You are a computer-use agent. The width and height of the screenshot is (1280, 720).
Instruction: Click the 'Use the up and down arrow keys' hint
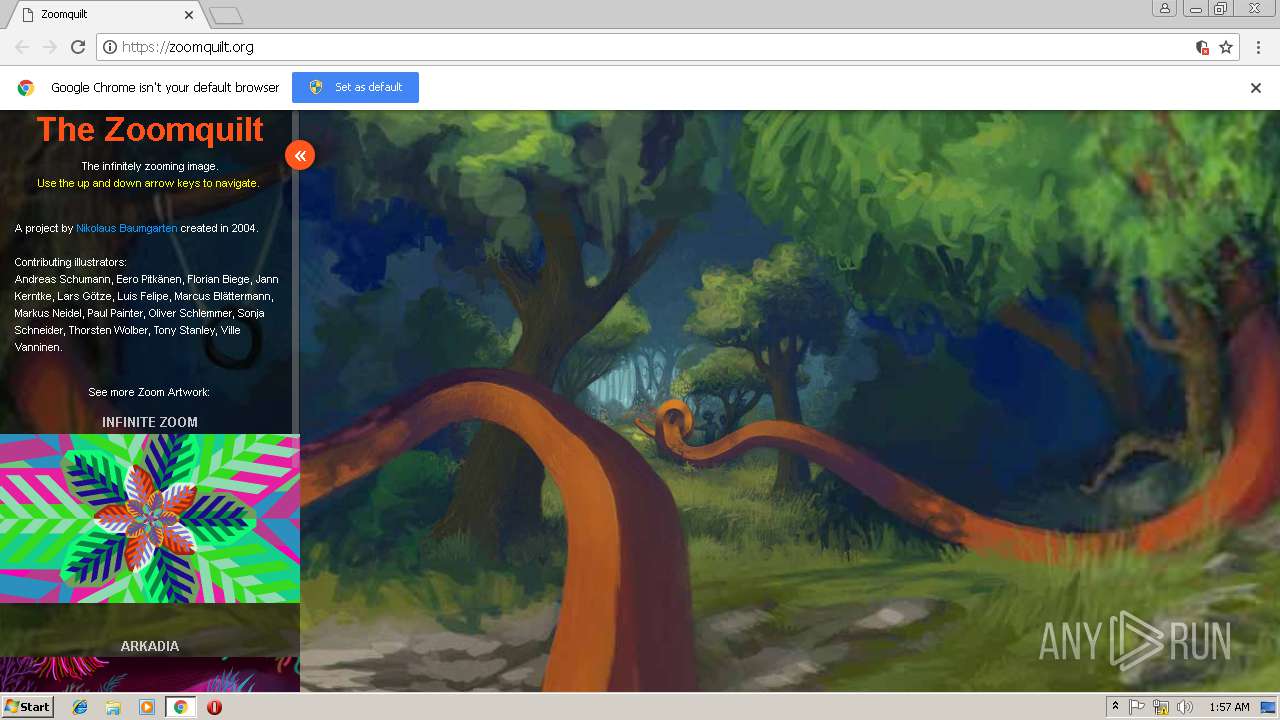(x=148, y=183)
